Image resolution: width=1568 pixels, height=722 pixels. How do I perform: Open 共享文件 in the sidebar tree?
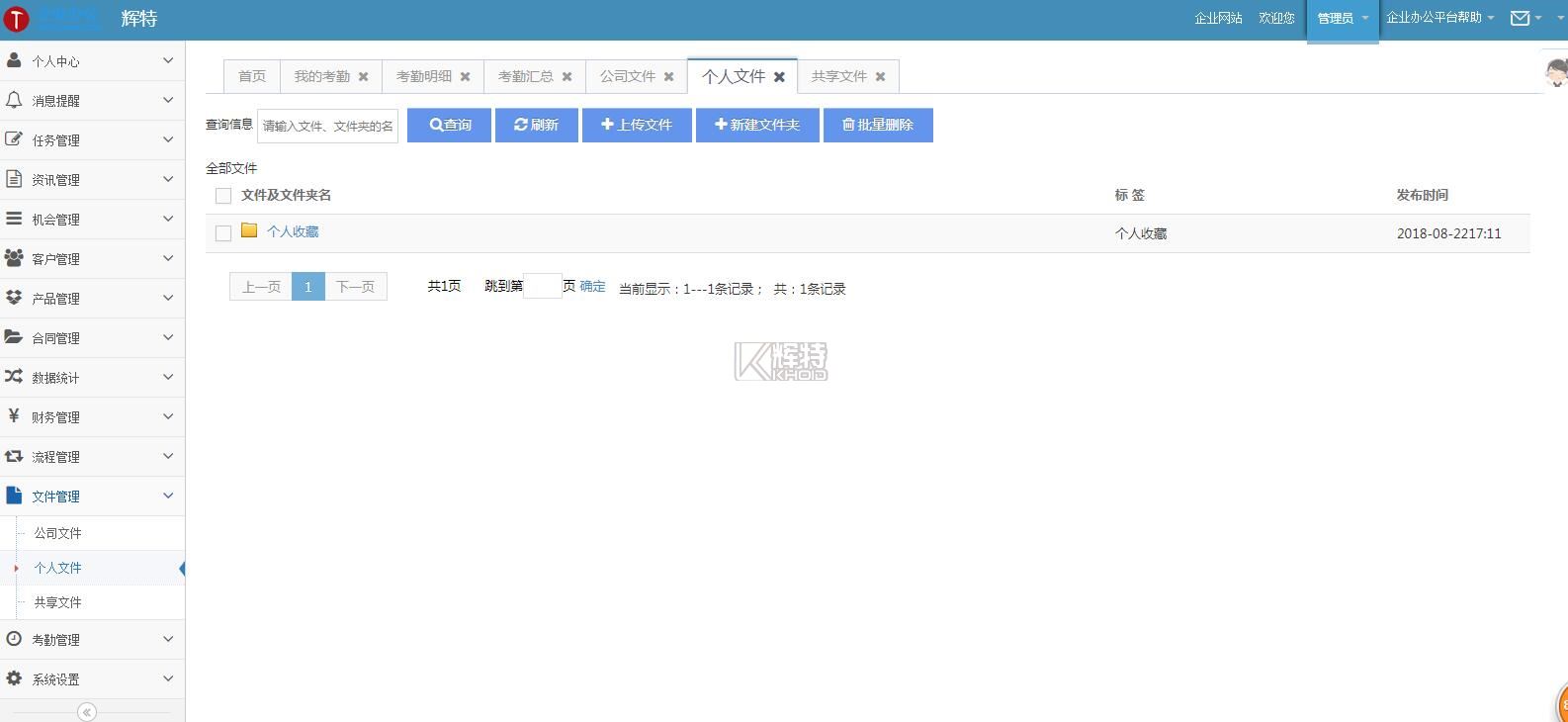58,601
